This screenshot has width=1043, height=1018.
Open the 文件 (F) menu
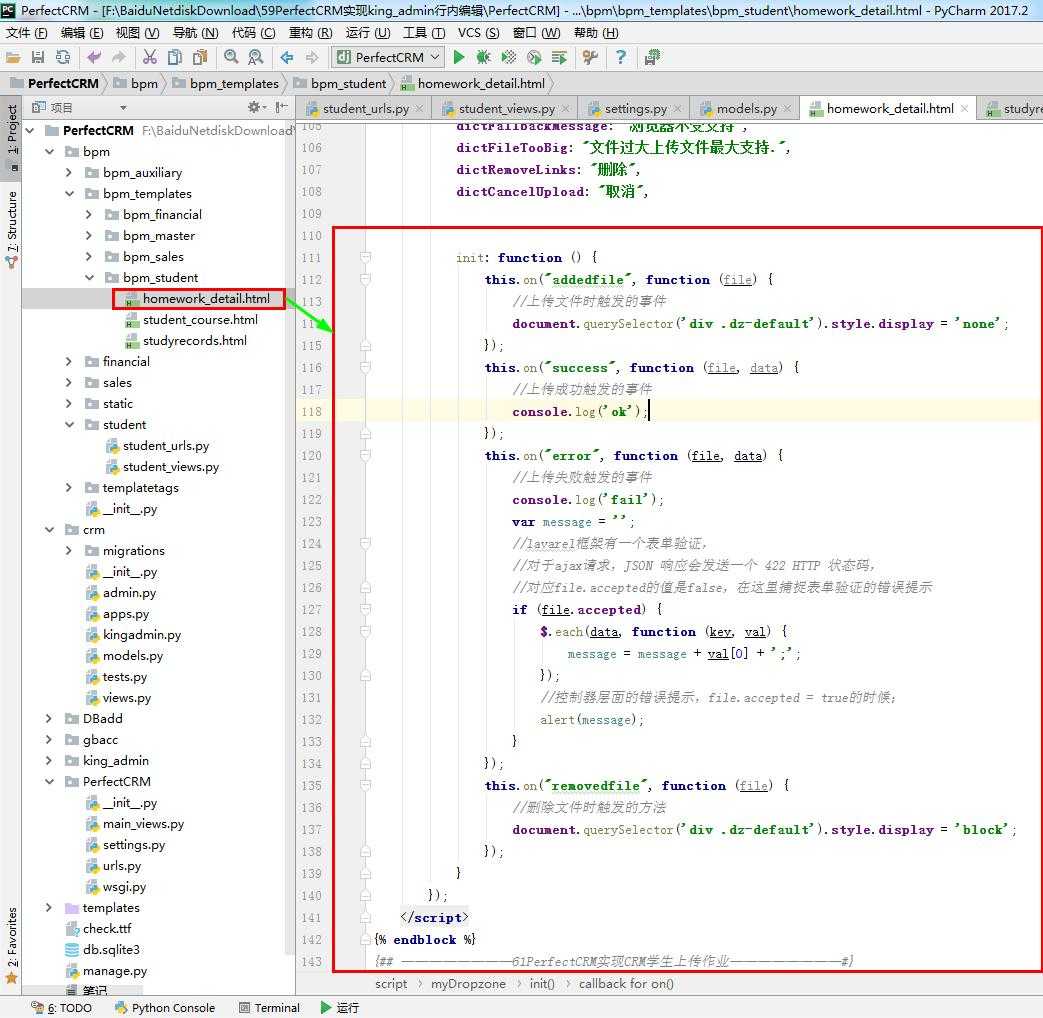27,33
